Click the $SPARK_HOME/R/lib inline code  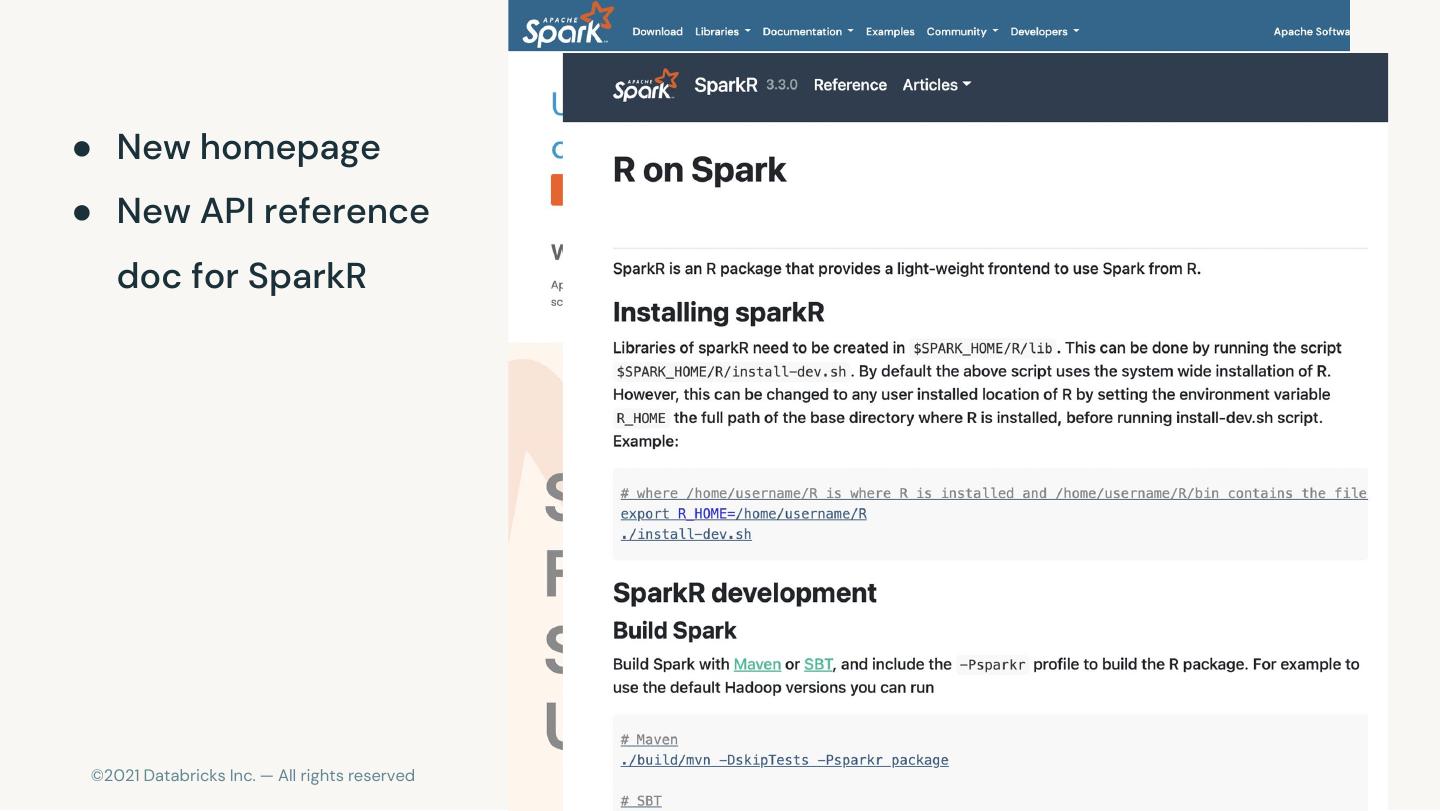982,348
